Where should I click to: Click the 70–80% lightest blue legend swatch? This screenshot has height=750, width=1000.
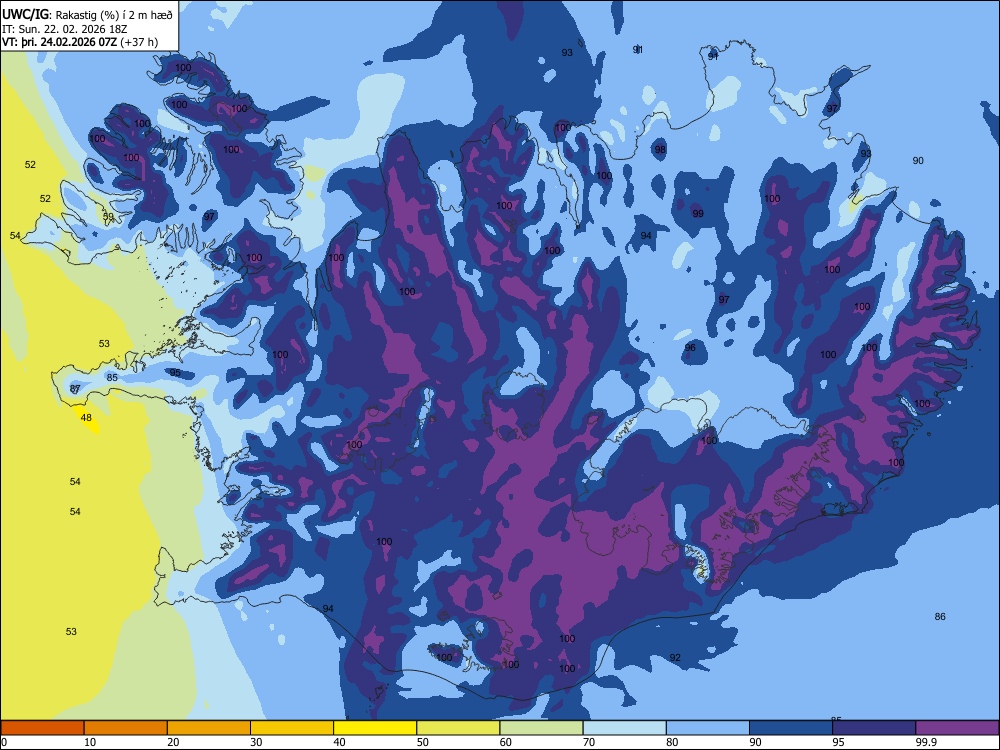click(x=624, y=728)
